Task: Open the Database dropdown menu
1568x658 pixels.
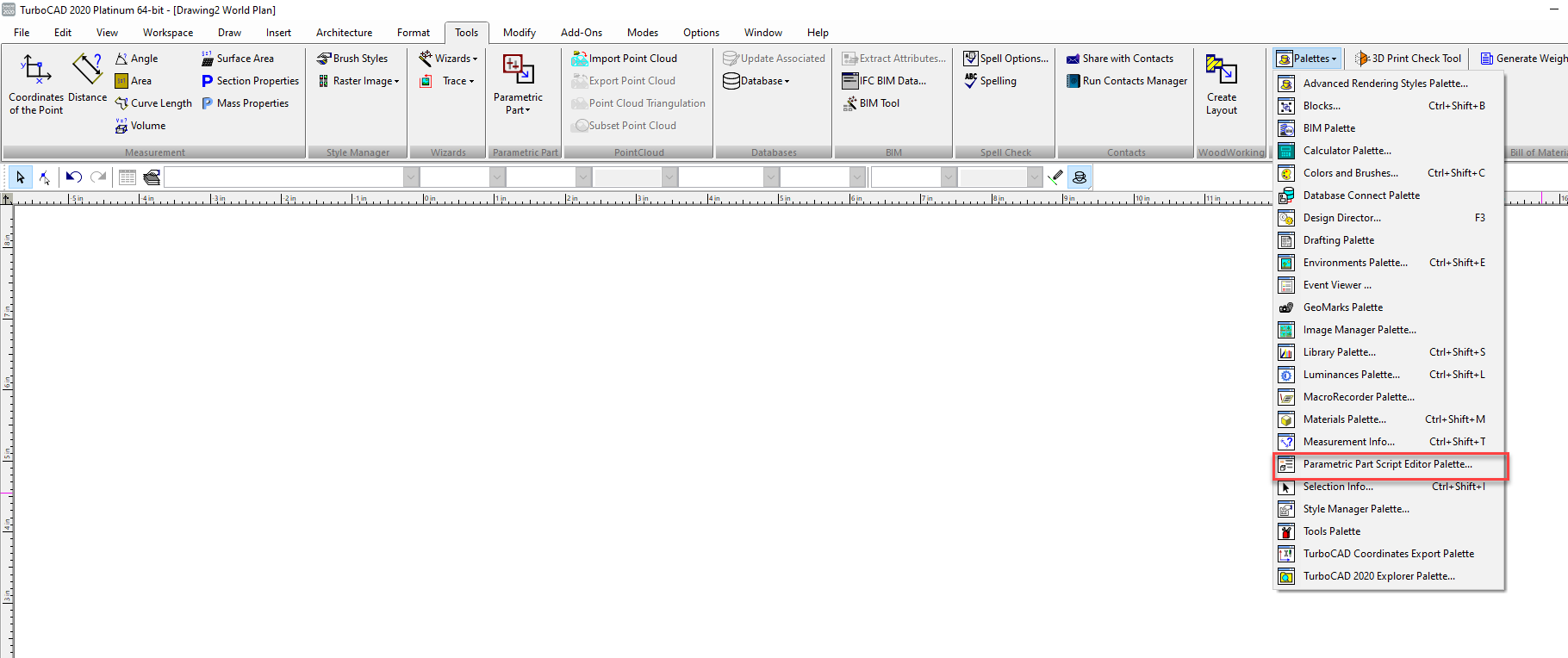Action: (x=756, y=81)
